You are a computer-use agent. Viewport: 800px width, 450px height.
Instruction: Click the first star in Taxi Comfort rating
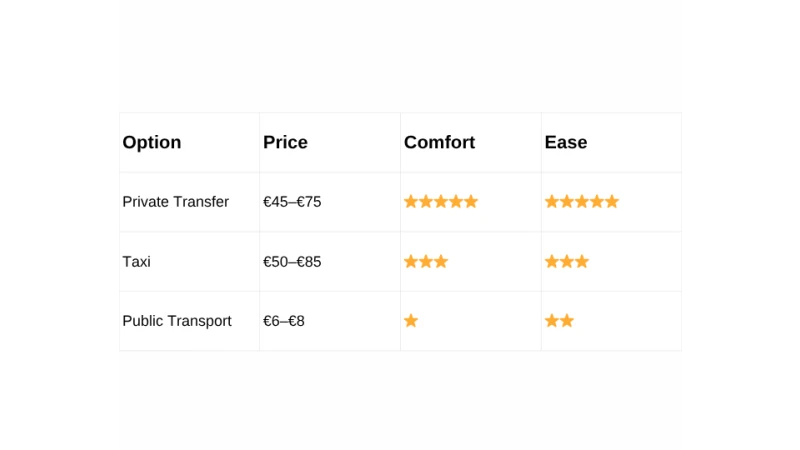click(x=411, y=262)
